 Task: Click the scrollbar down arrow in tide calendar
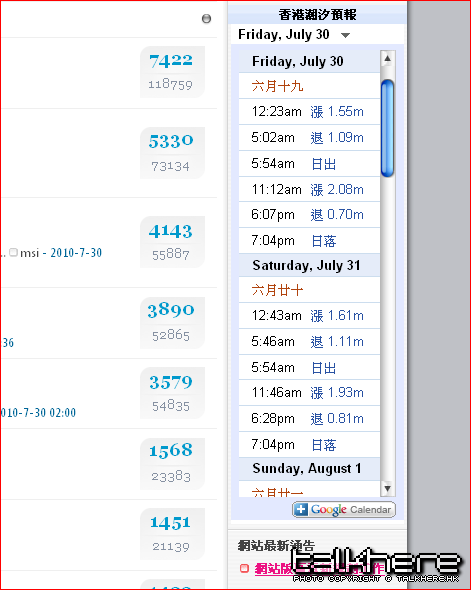pos(387,488)
